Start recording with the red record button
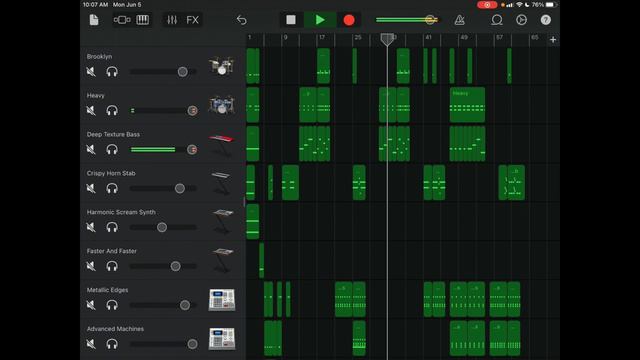 (349, 20)
